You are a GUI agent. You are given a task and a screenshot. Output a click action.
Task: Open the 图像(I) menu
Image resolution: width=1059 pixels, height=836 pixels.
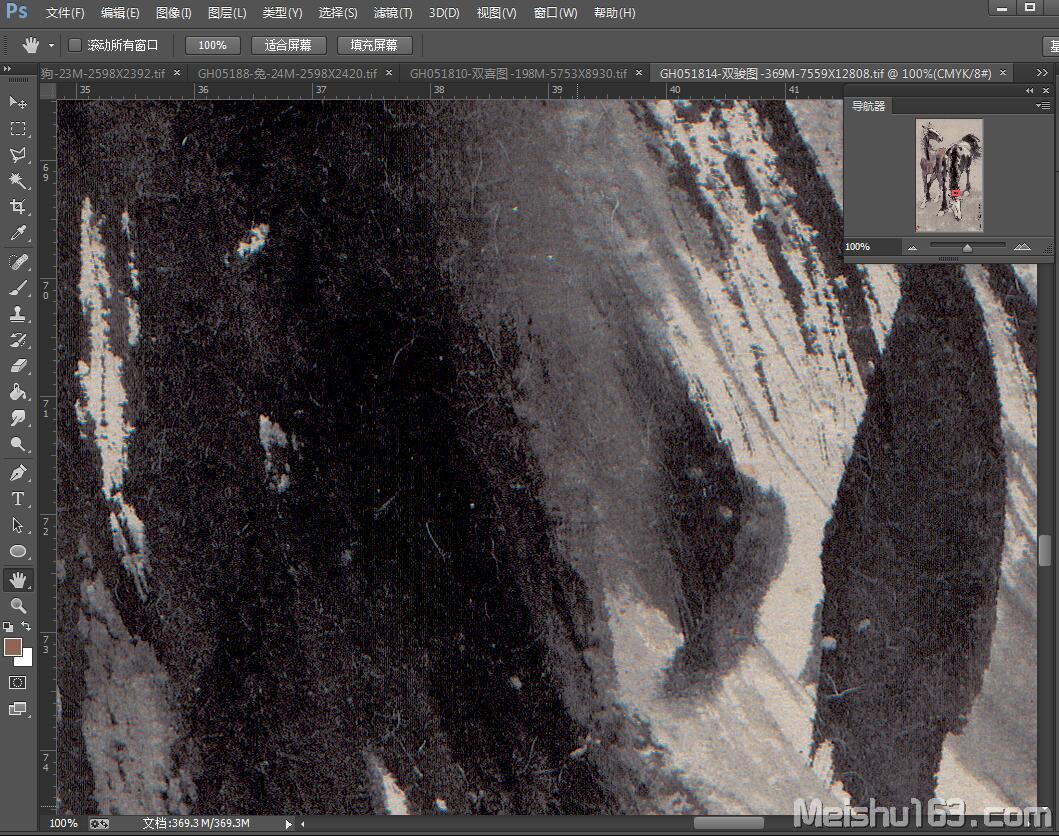[x=174, y=13]
